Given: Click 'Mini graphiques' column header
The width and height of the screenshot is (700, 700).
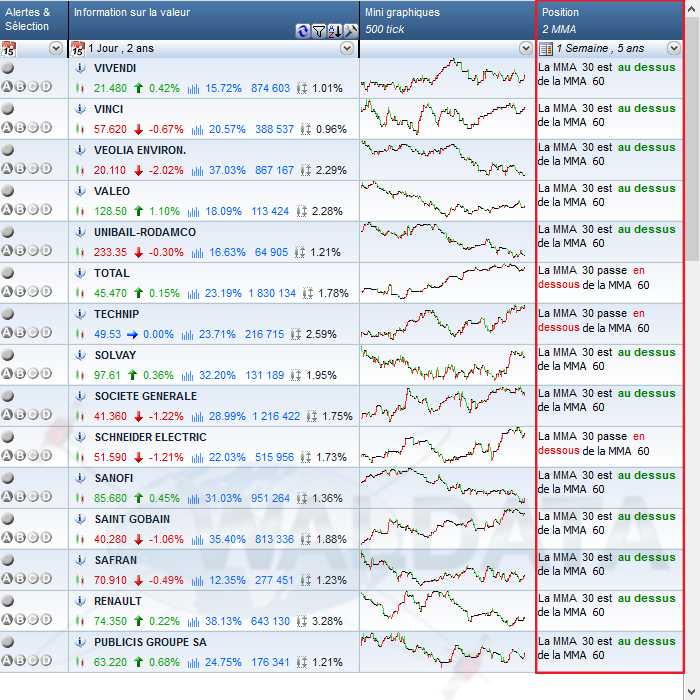Looking at the screenshot, I should pyautogui.click(x=447, y=20).
